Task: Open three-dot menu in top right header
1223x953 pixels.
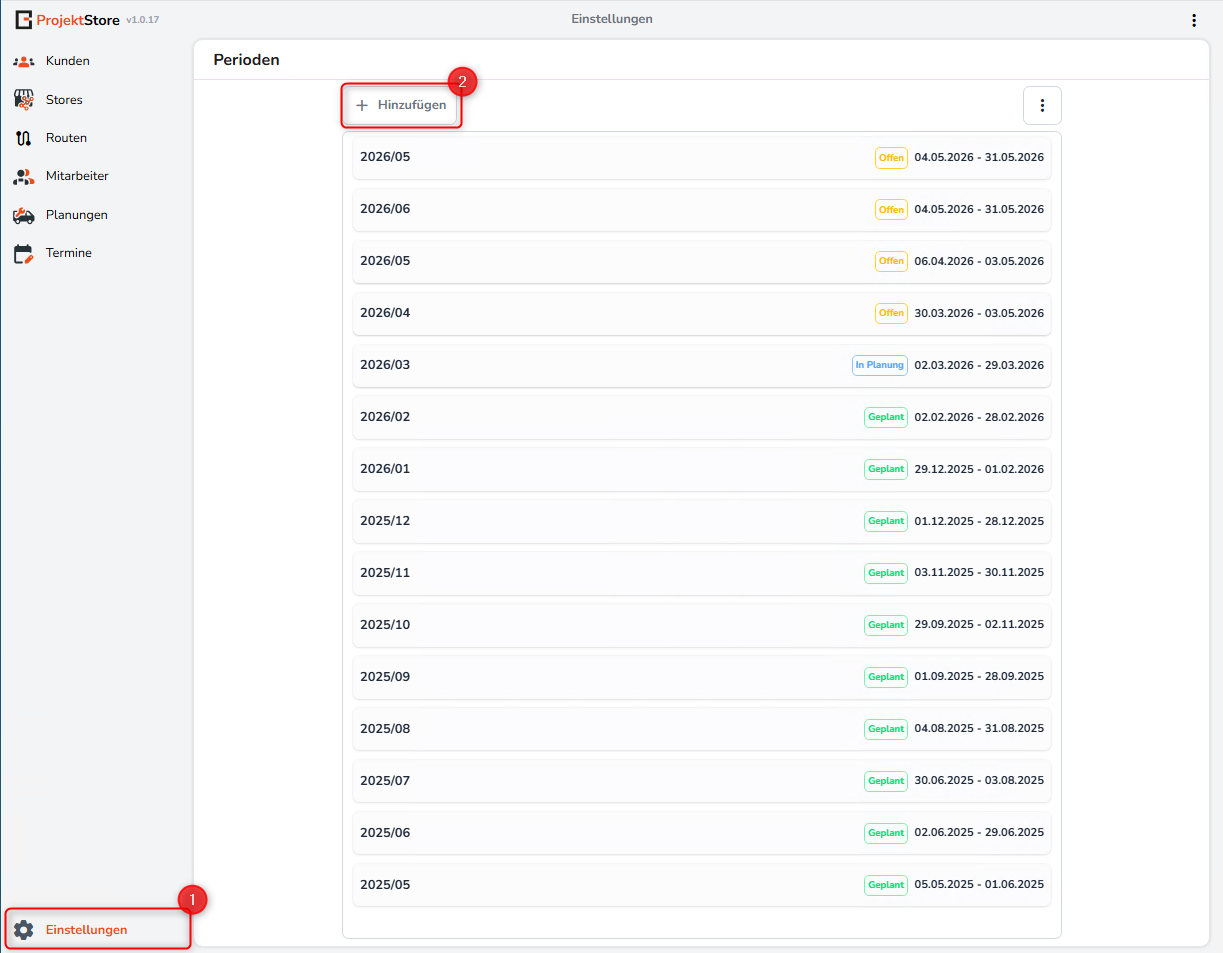Action: tap(1193, 20)
